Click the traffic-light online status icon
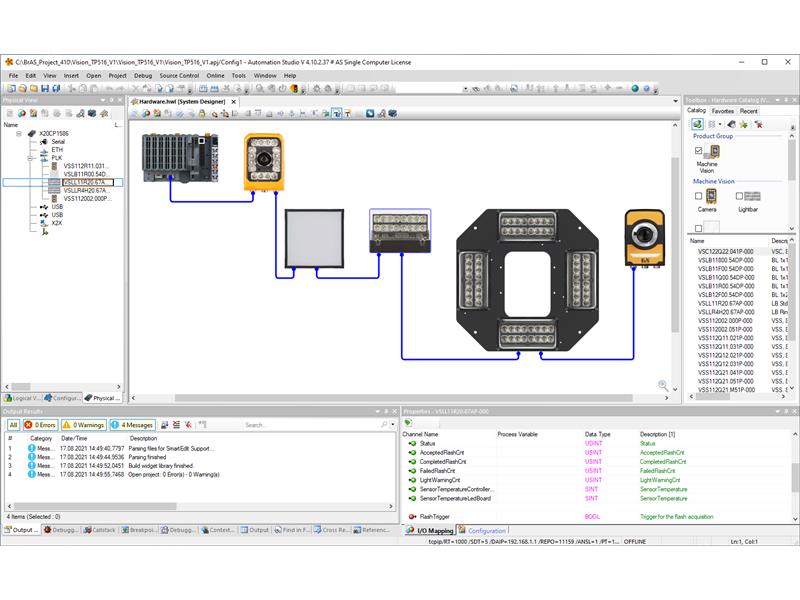This screenshot has width=800, height=600. pyautogui.click(x=294, y=88)
